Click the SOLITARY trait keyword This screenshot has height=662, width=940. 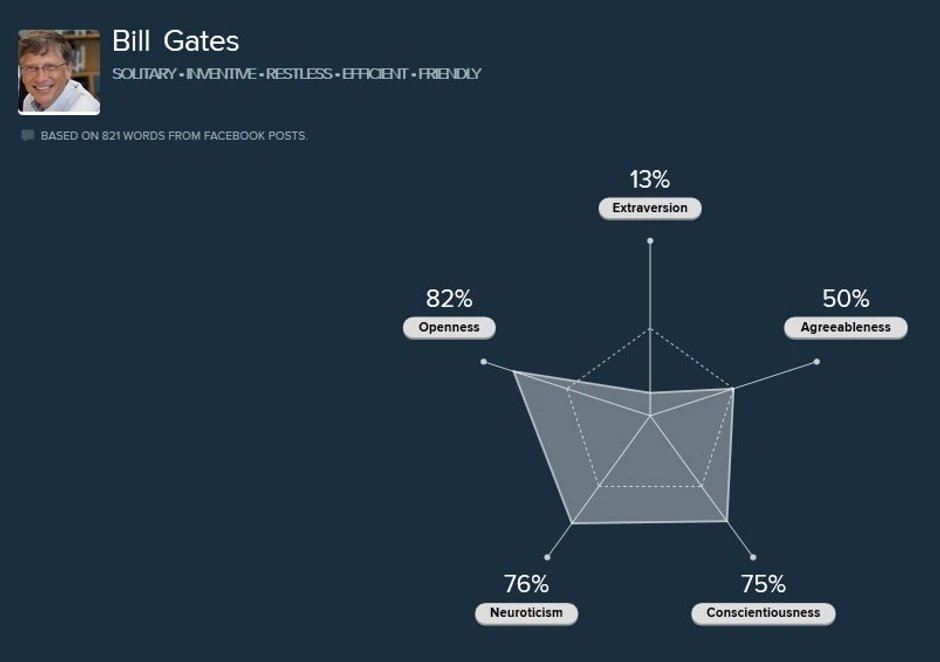tap(144, 73)
